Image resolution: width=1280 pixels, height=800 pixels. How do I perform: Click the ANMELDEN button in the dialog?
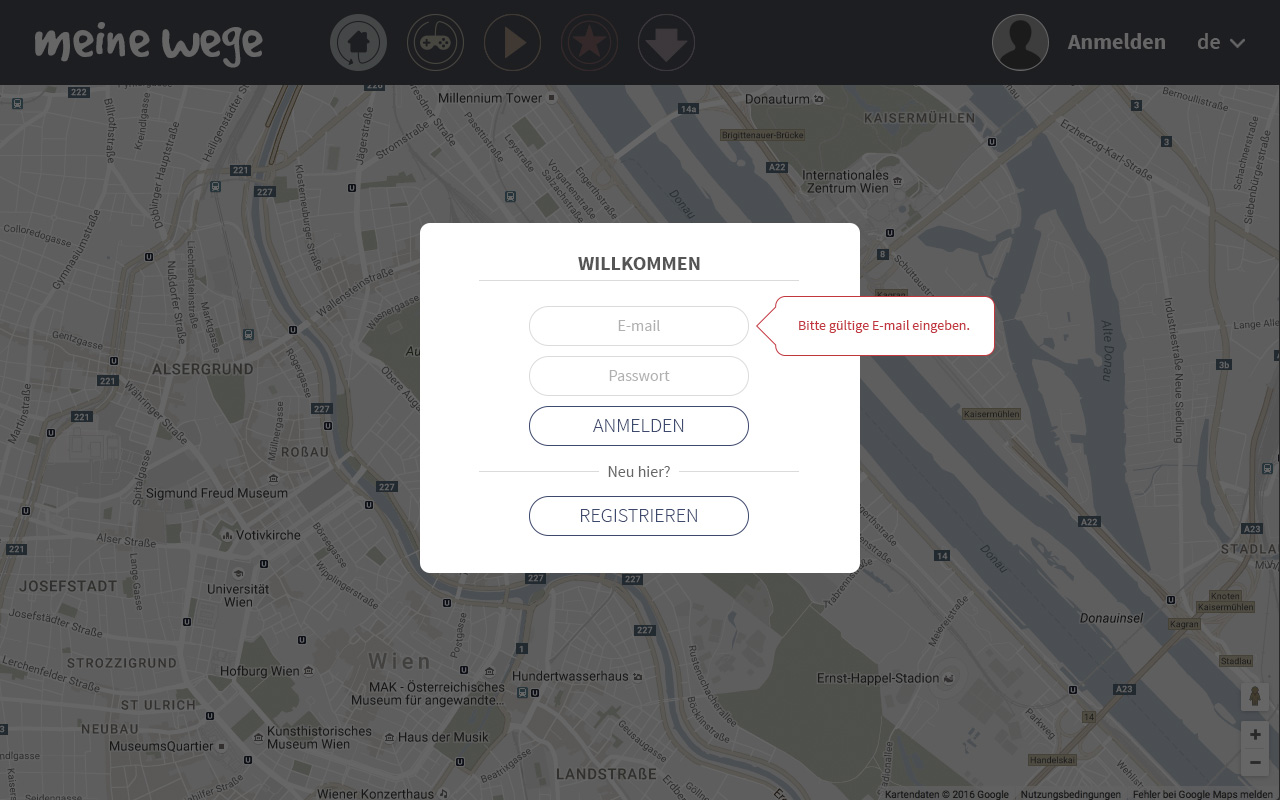pos(639,426)
